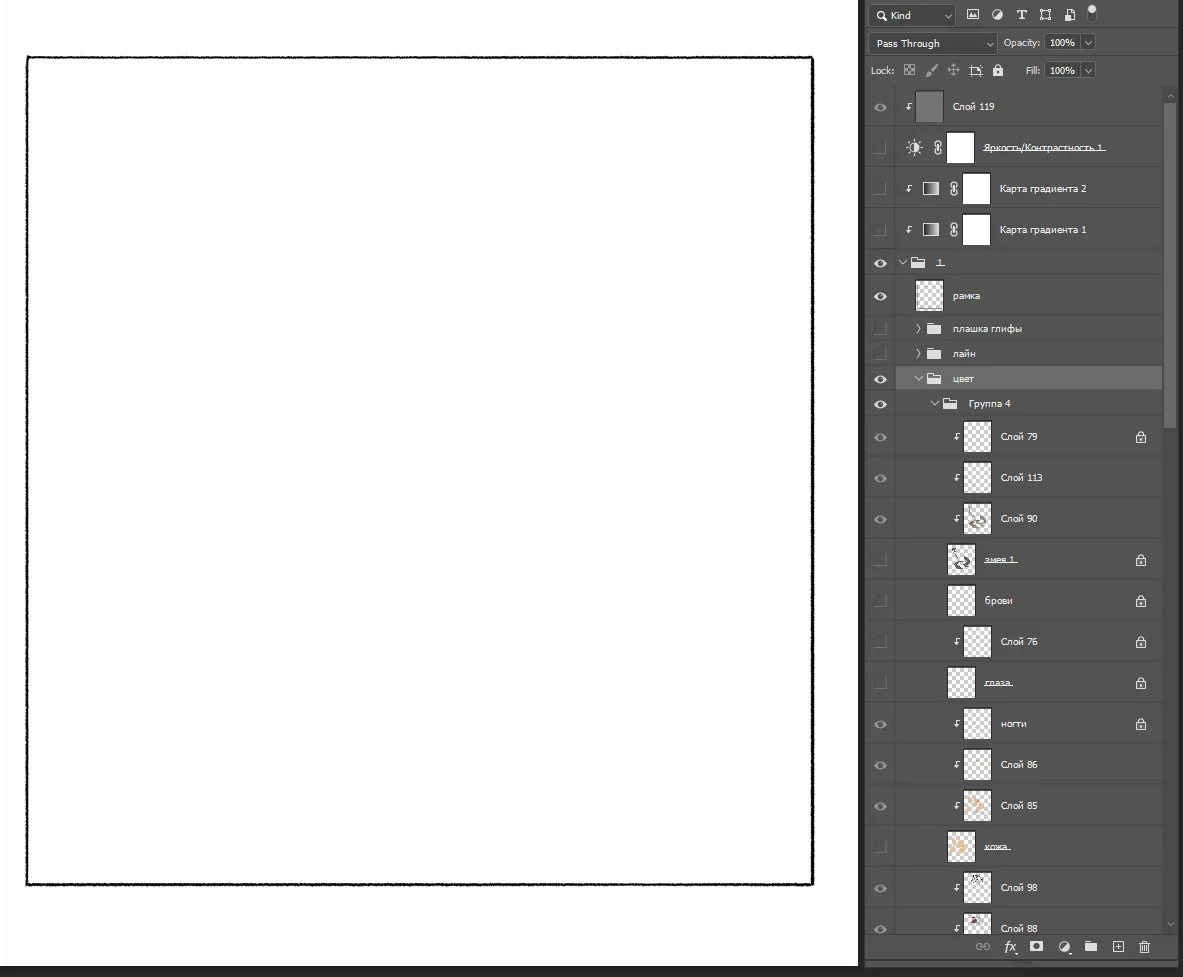Link selected layers at panel bottom
The width and height of the screenshot is (1183, 977).
pos(983,947)
